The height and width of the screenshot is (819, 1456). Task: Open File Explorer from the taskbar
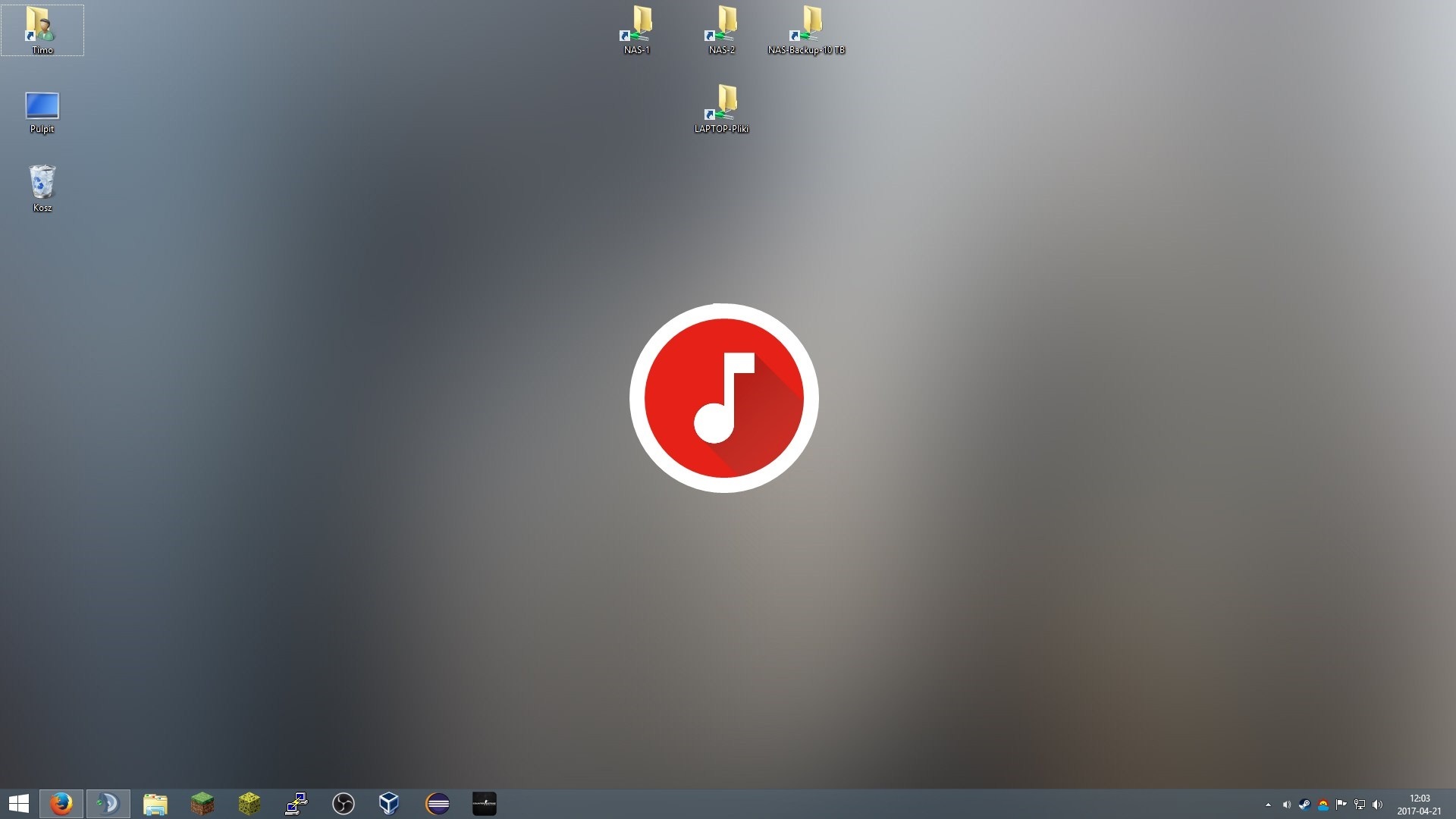pyautogui.click(x=155, y=804)
